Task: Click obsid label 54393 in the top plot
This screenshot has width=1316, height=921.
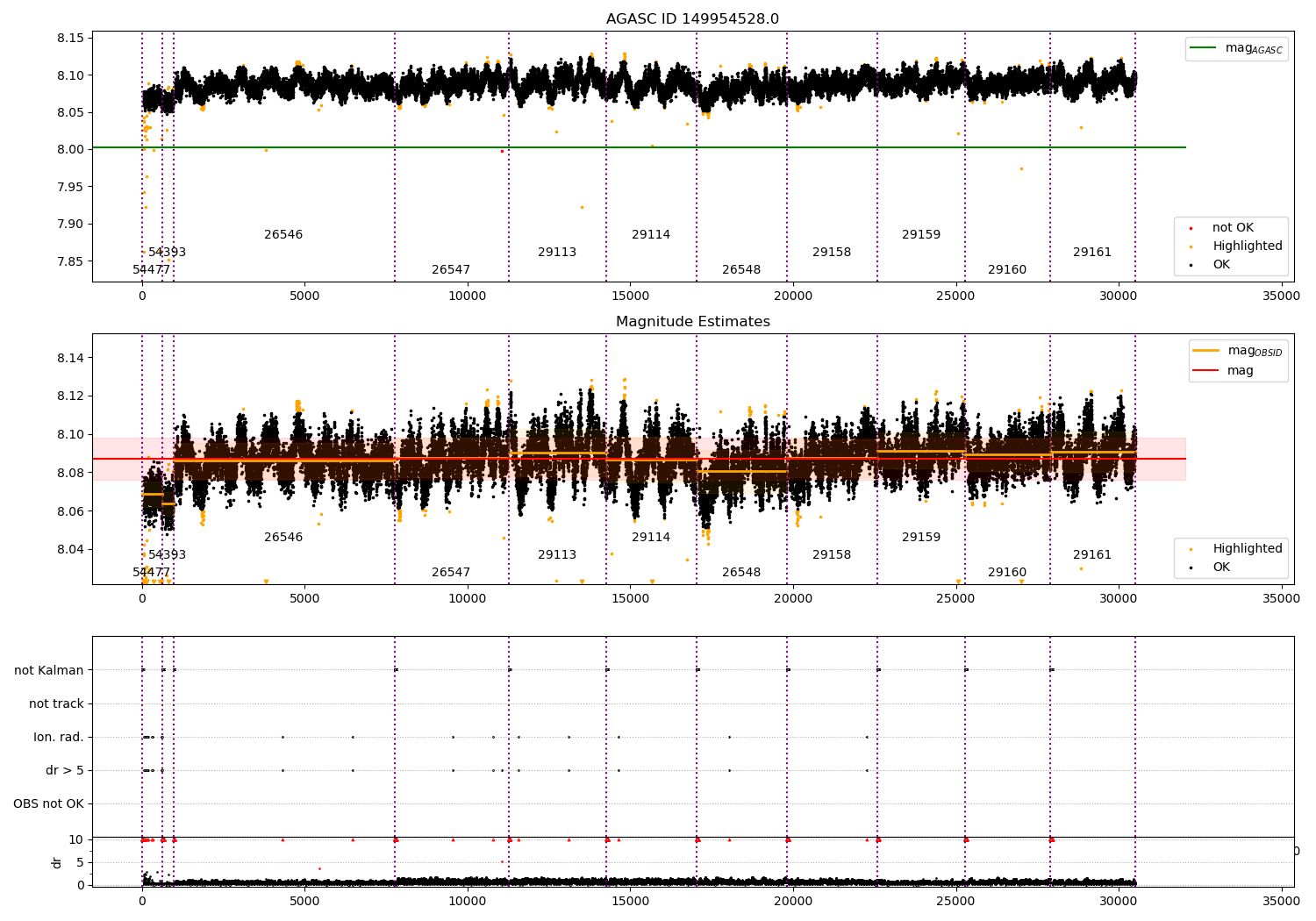Action: pyautogui.click(x=167, y=253)
